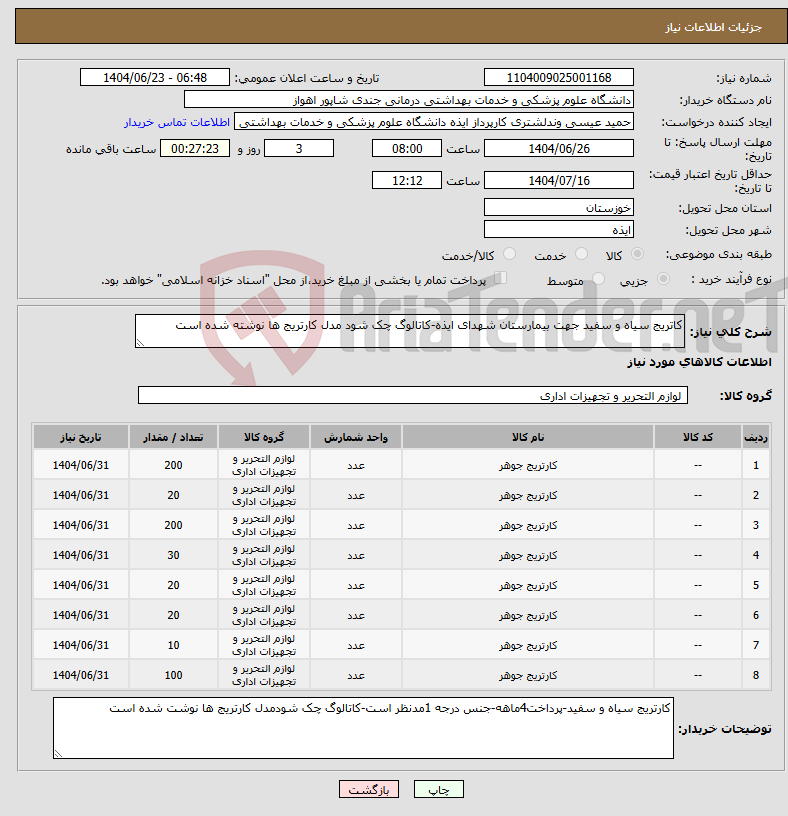Click the buyer organization name field
Image resolution: width=788 pixels, height=816 pixels.
tap(409, 100)
